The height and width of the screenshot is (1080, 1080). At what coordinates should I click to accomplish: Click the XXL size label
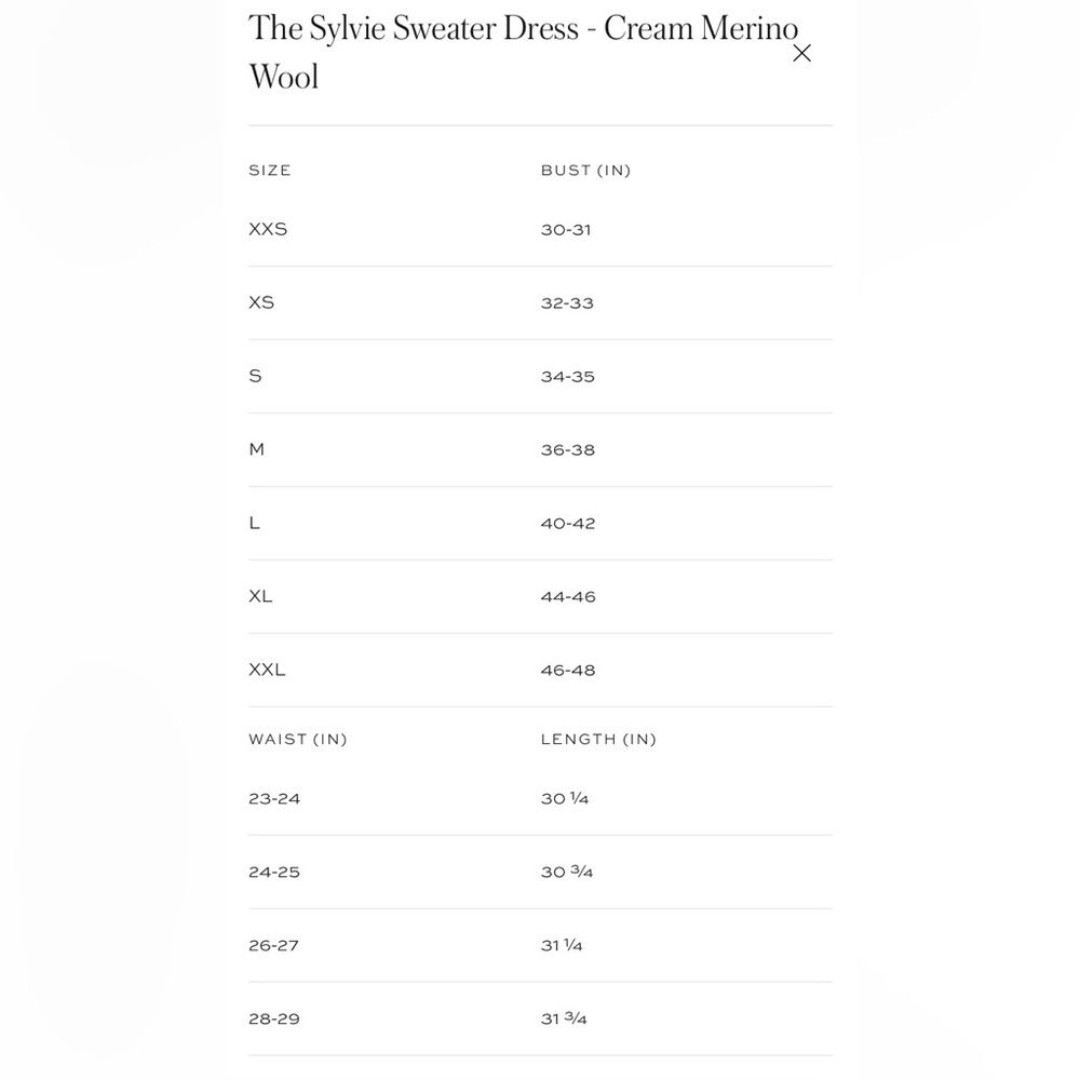[267, 669]
